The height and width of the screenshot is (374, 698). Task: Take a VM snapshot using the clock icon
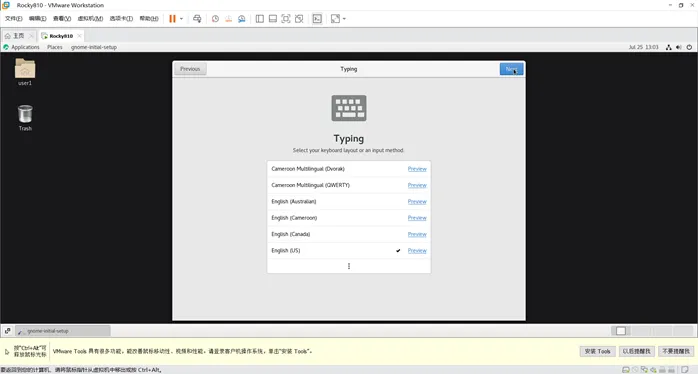pyautogui.click(x=215, y=19)
